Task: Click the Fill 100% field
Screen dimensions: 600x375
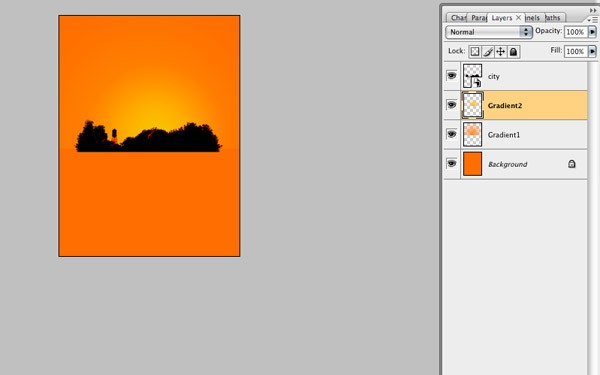Action: click(x=576, y=51)
